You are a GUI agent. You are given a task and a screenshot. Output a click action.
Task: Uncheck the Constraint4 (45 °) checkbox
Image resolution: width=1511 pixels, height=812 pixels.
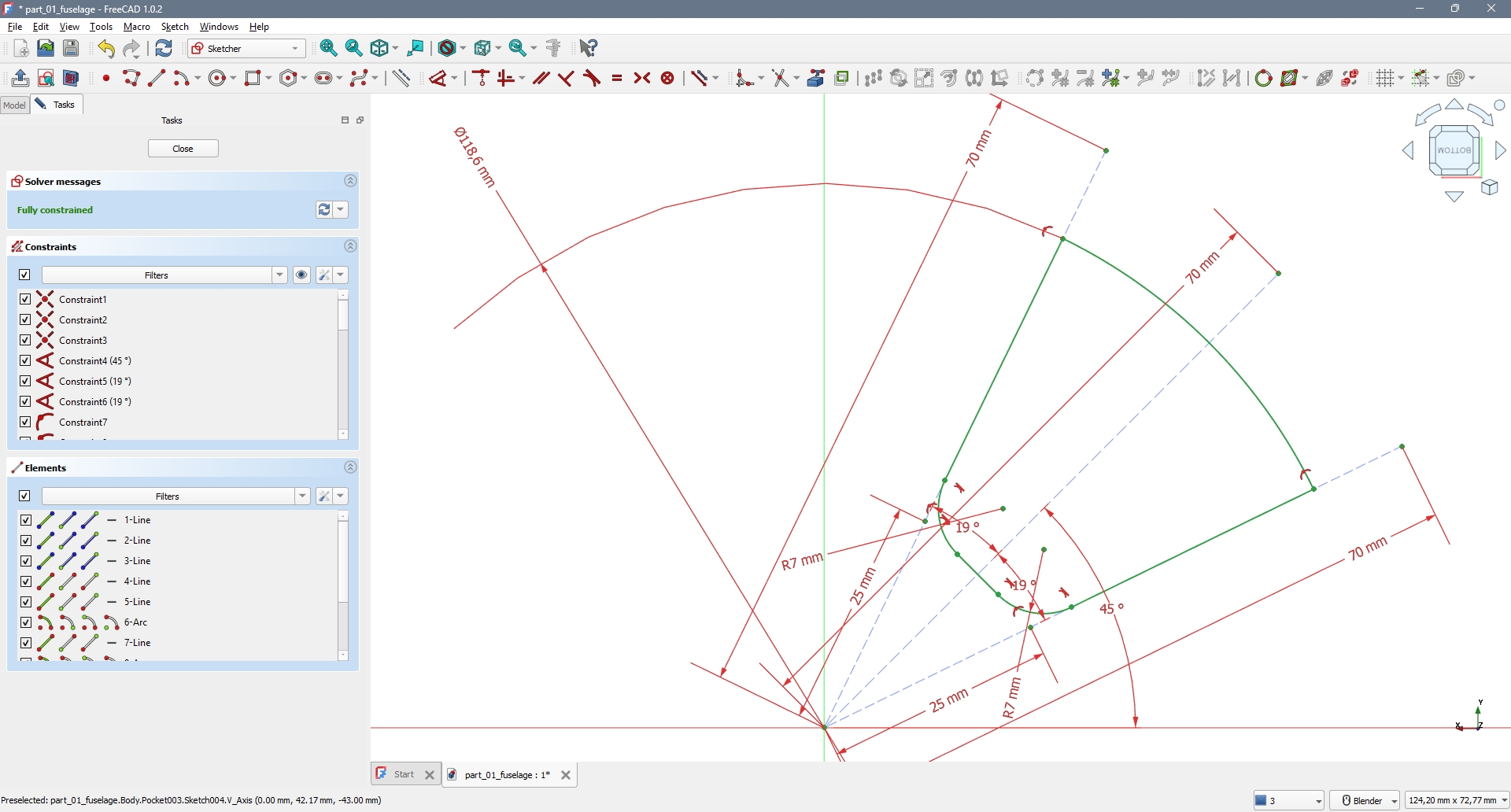coord(25,360)
